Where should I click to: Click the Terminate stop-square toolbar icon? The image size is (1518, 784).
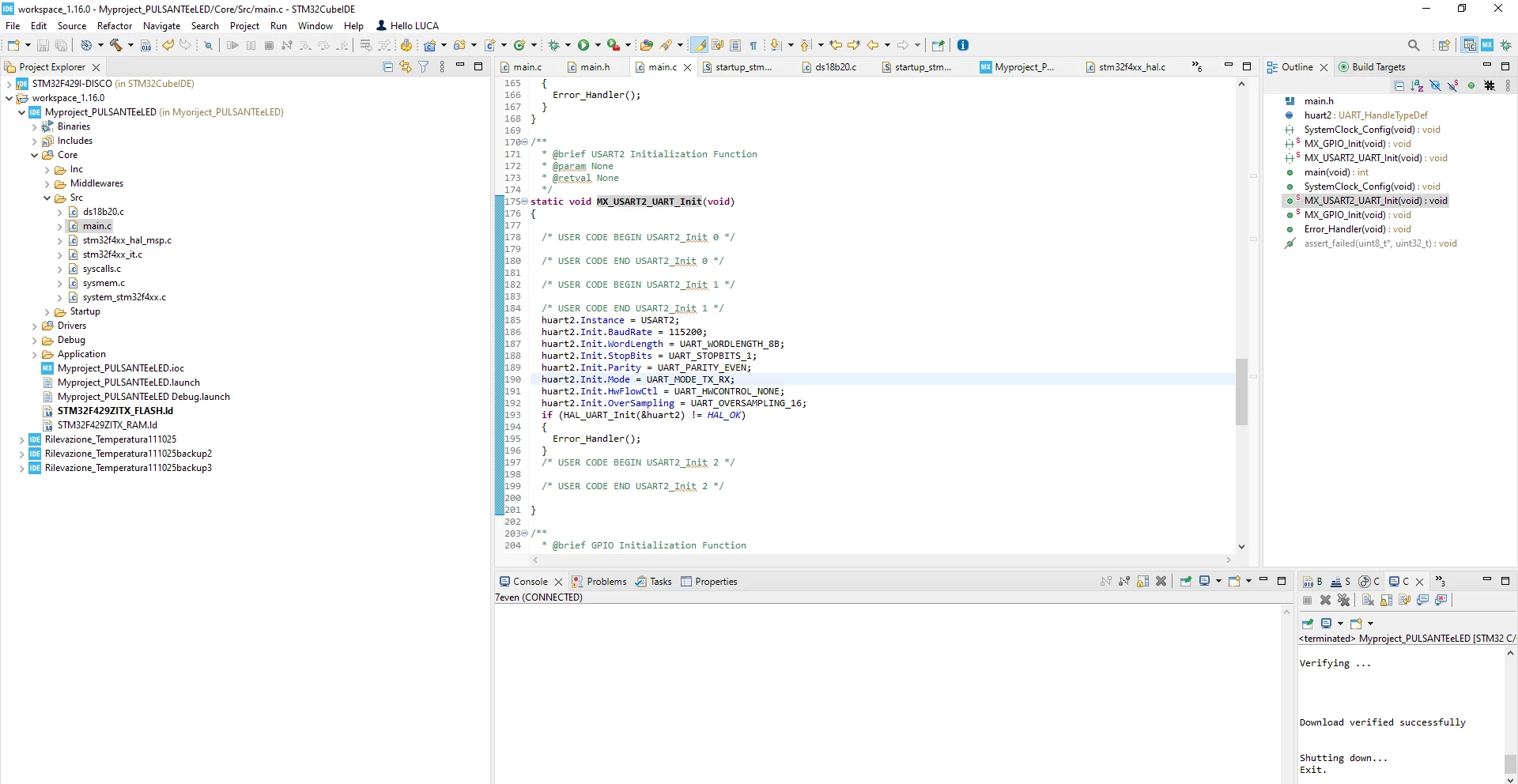coord(269,45)
